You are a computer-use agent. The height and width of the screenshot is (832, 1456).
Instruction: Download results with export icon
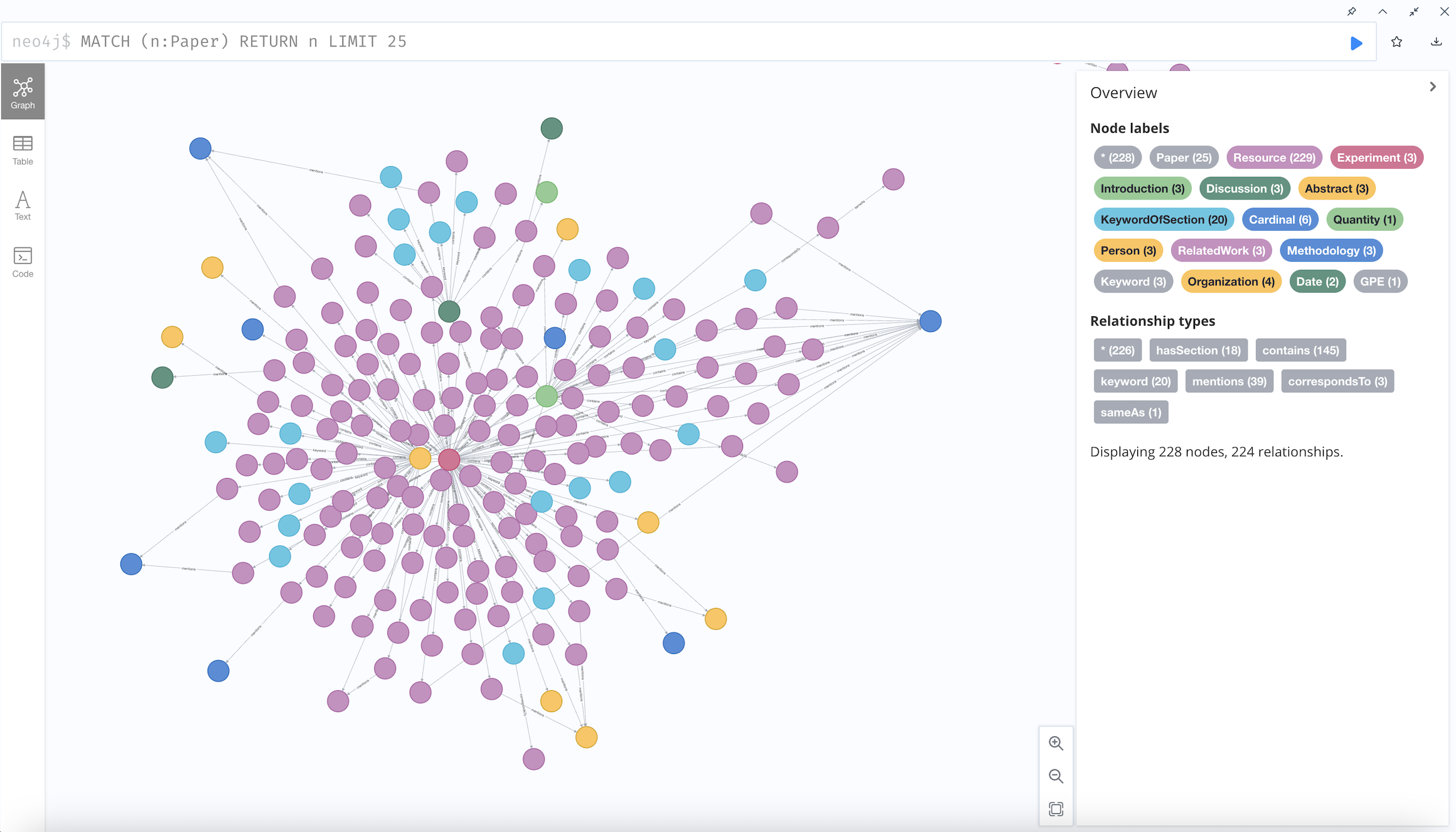click(1436, 42)
